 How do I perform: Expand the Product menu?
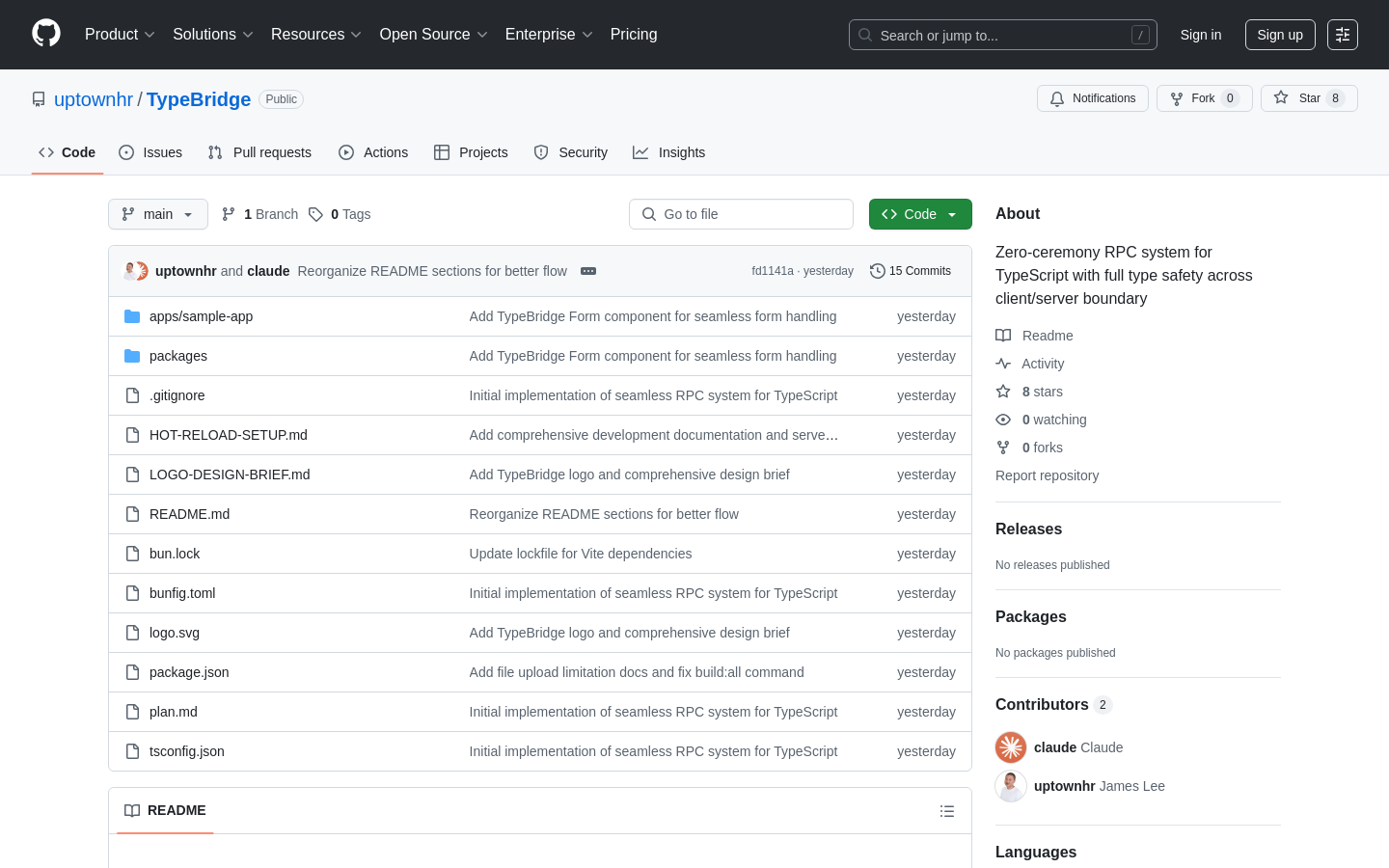pos(120,35)
